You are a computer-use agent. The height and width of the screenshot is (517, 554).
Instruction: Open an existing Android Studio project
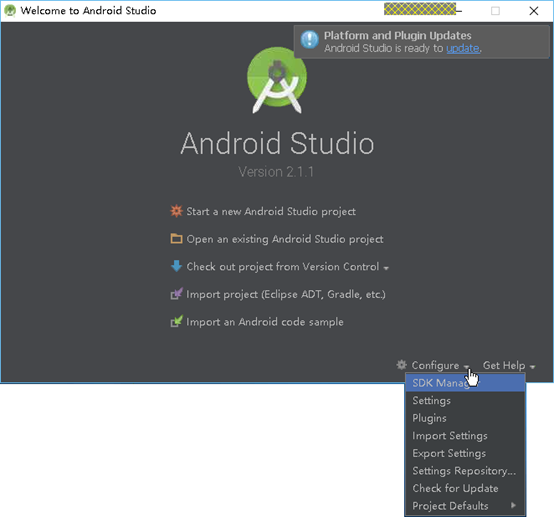(285, 239)
